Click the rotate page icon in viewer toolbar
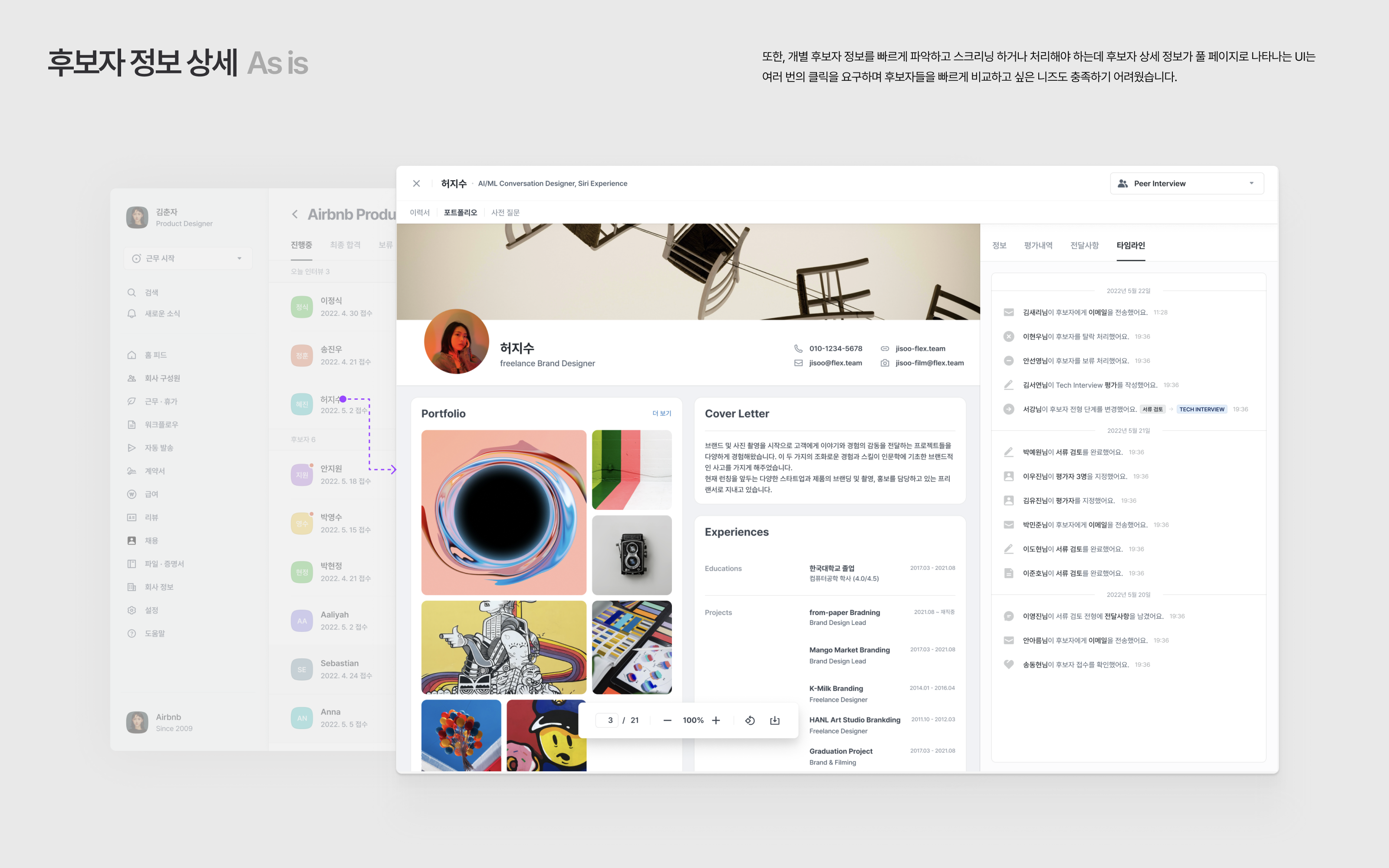The image size is (1389, 868). click(x=750, y=720)
